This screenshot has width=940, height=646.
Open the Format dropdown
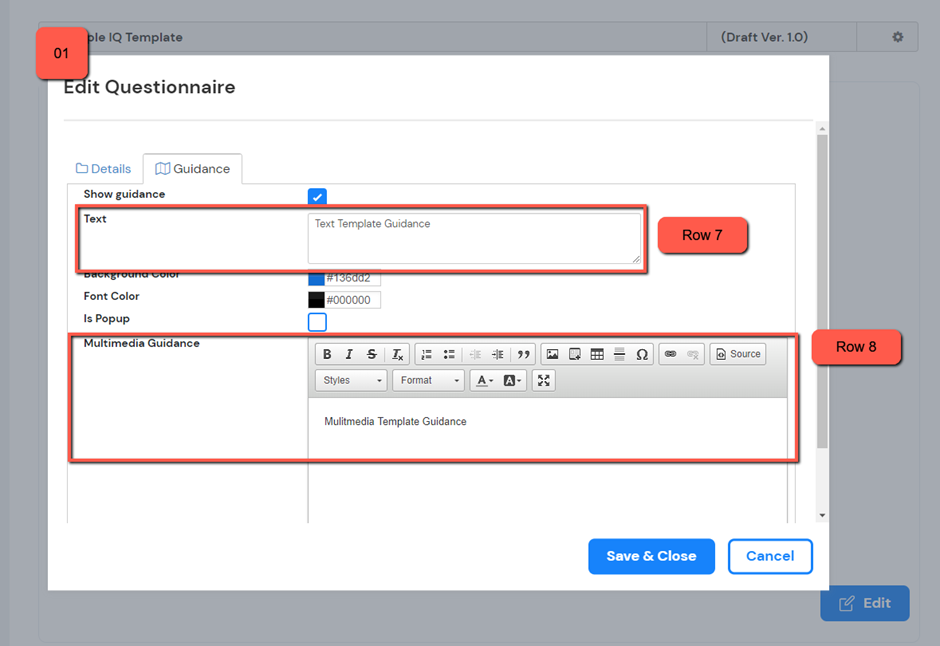428,381
